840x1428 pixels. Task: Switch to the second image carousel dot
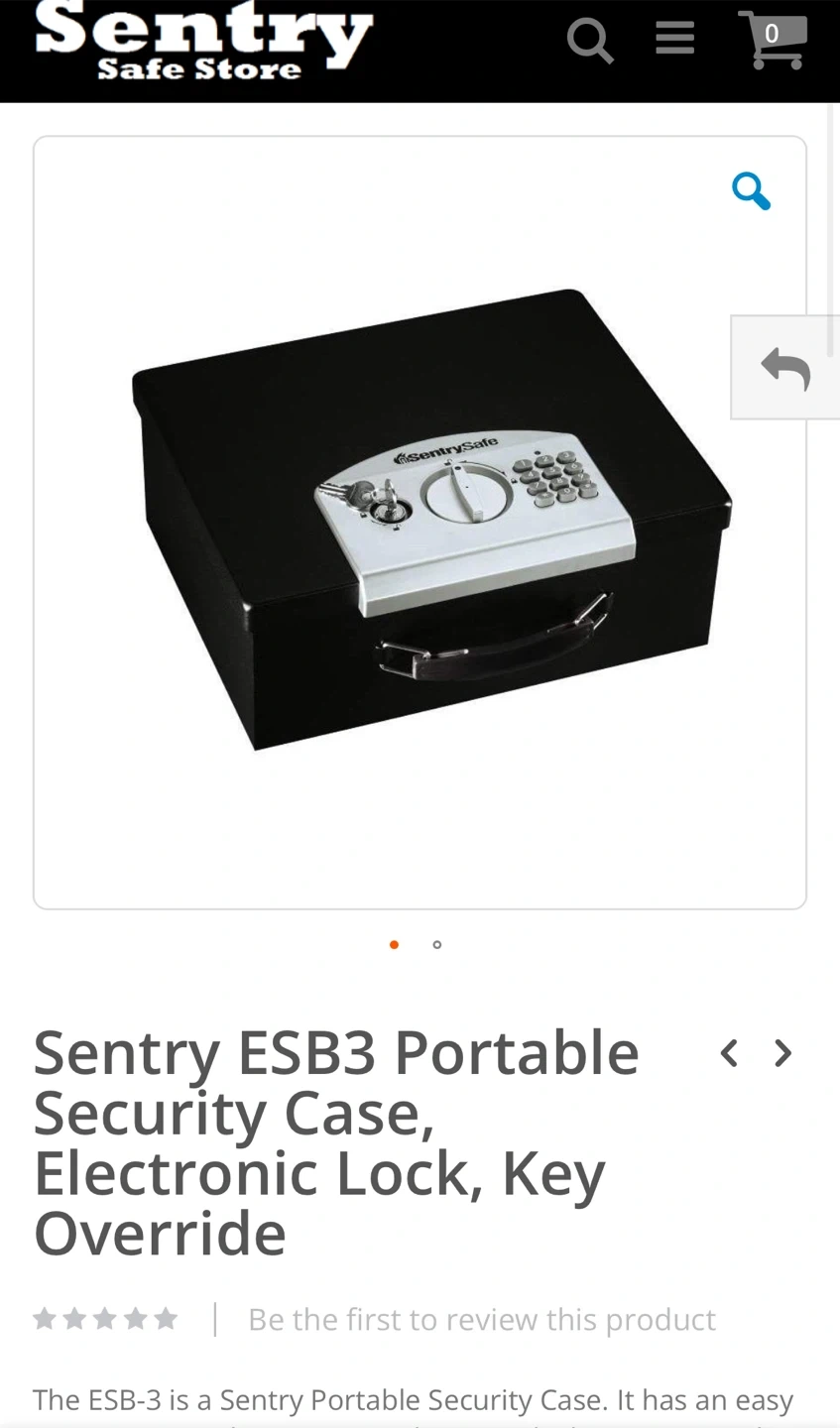(x=437, y=945)
